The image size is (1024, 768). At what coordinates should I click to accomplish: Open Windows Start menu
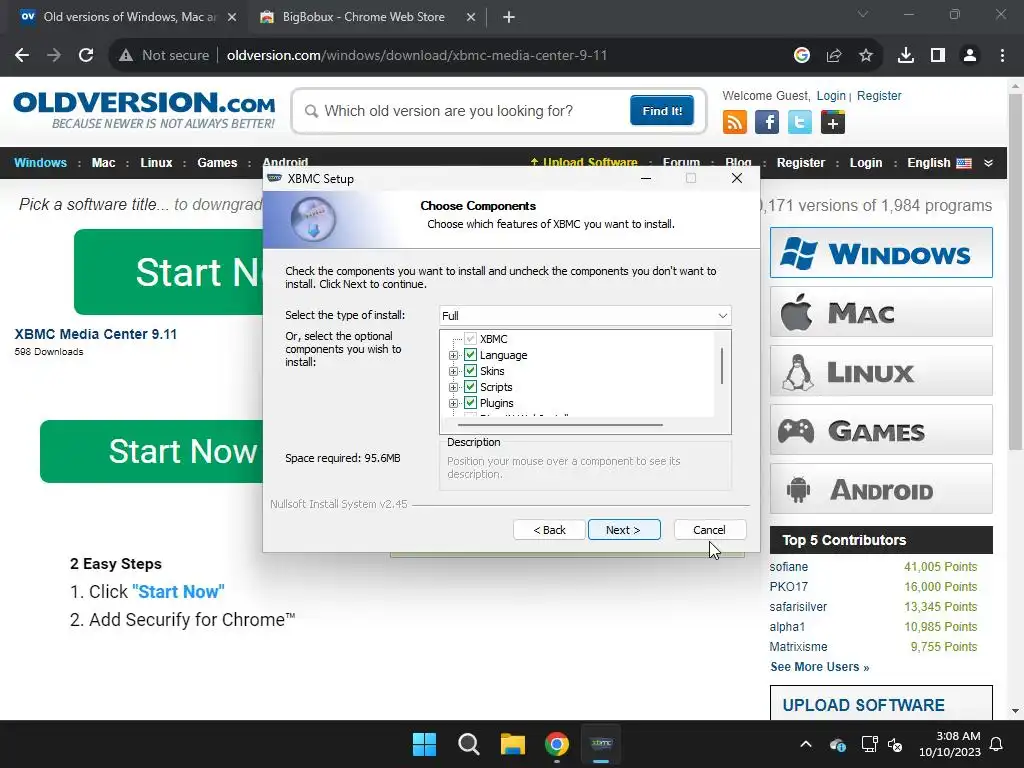(424, 744)
